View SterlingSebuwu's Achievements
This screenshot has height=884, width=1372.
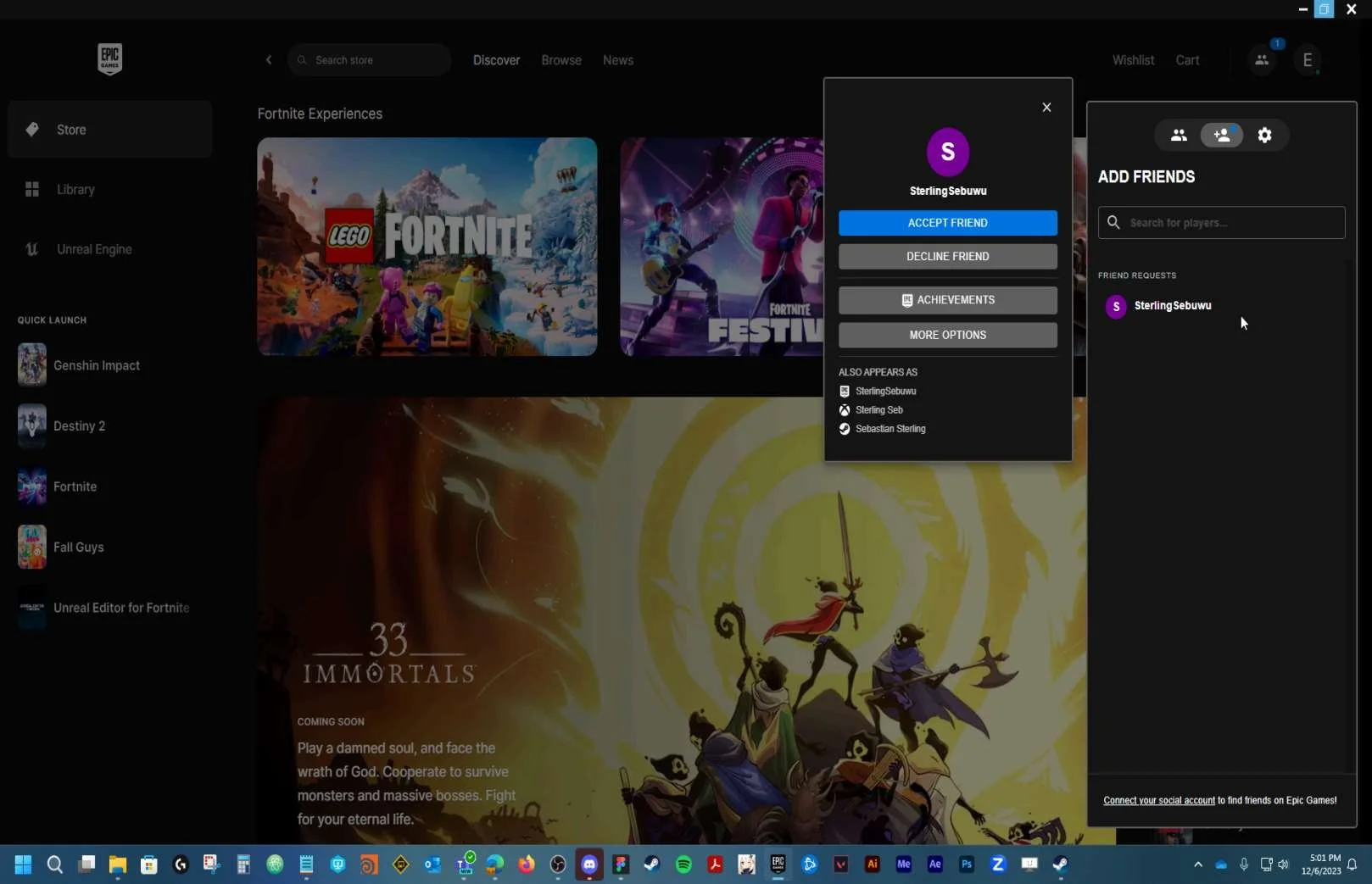tap(948, 300)
